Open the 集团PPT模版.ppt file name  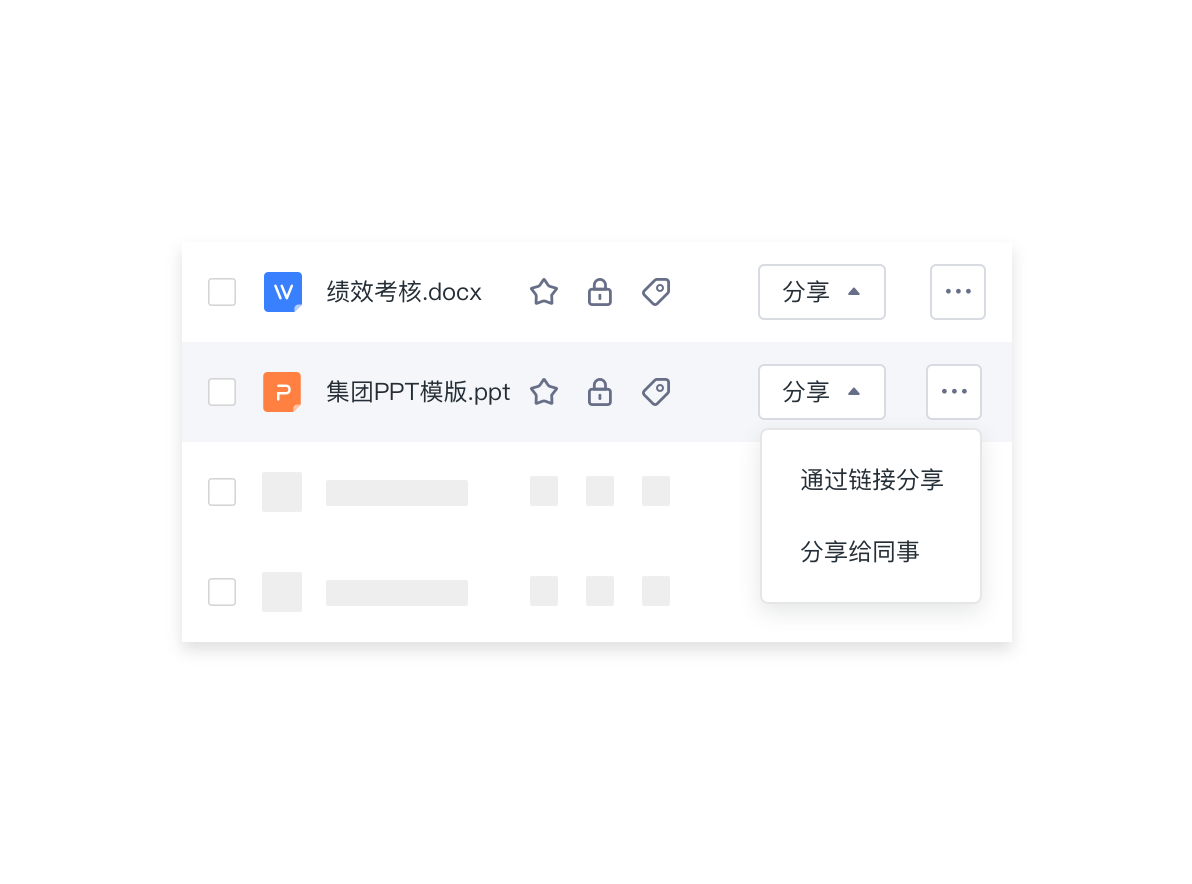click(418, 392)
